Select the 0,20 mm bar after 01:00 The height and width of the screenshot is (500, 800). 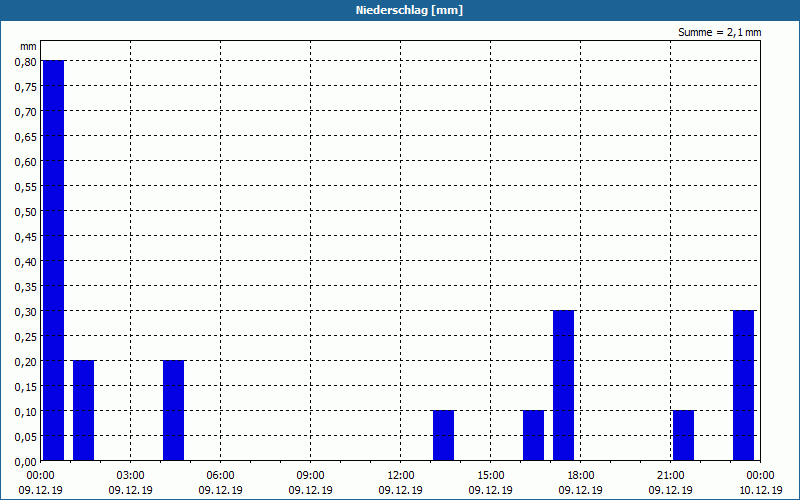(x=83, y=411)
